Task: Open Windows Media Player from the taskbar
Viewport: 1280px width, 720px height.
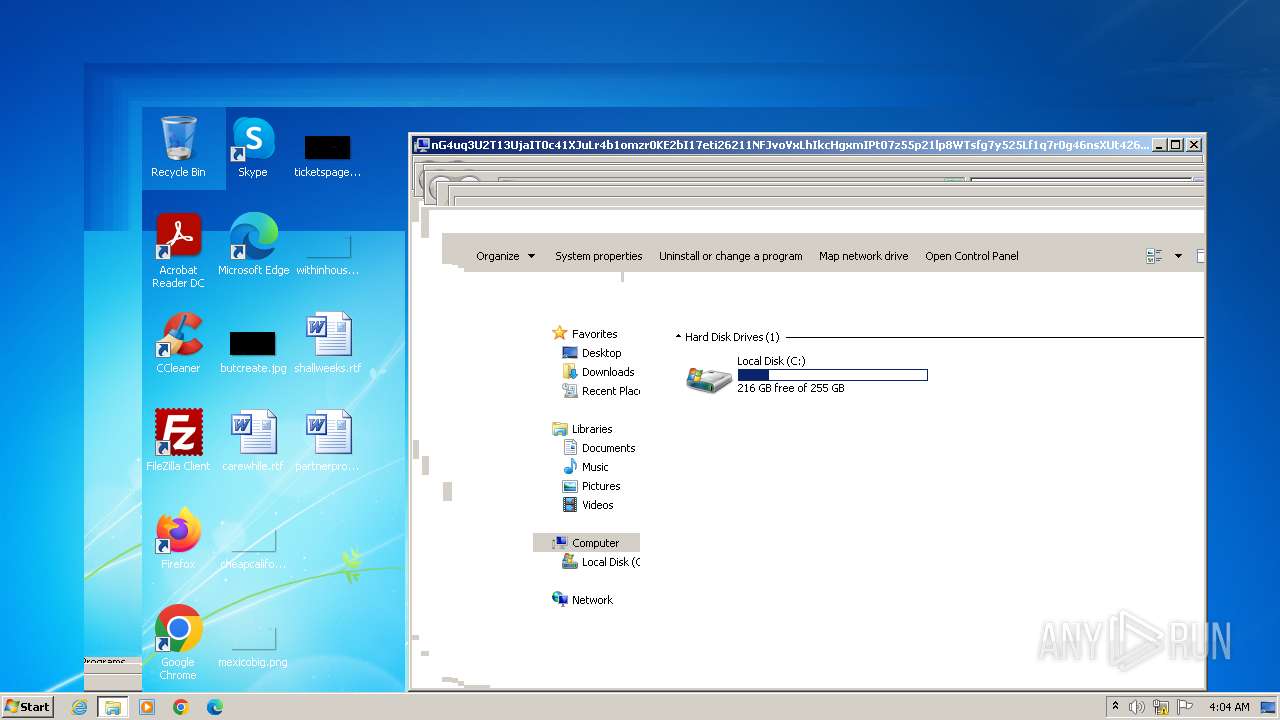Action: pyautogui.click(x=147, y=707)
